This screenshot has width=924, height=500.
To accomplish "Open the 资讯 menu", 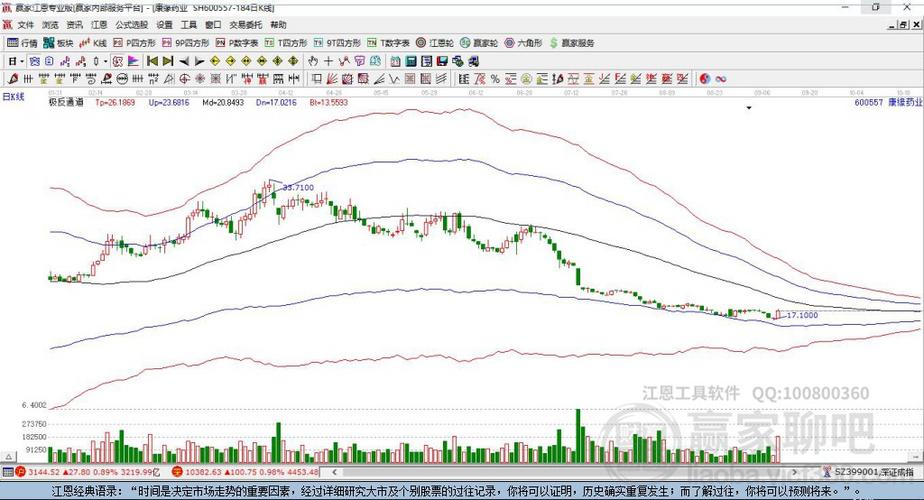I will [x=74, y=25].
